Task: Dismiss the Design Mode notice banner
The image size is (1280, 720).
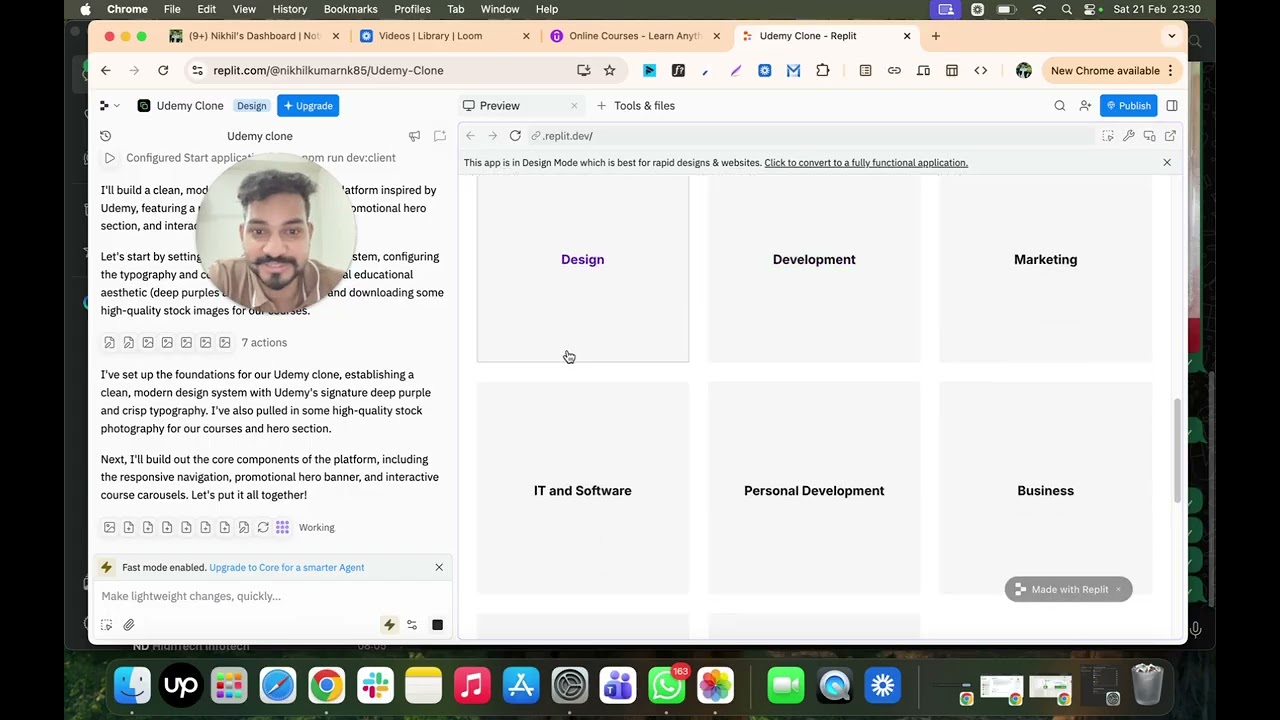Action: point(1167,162)
